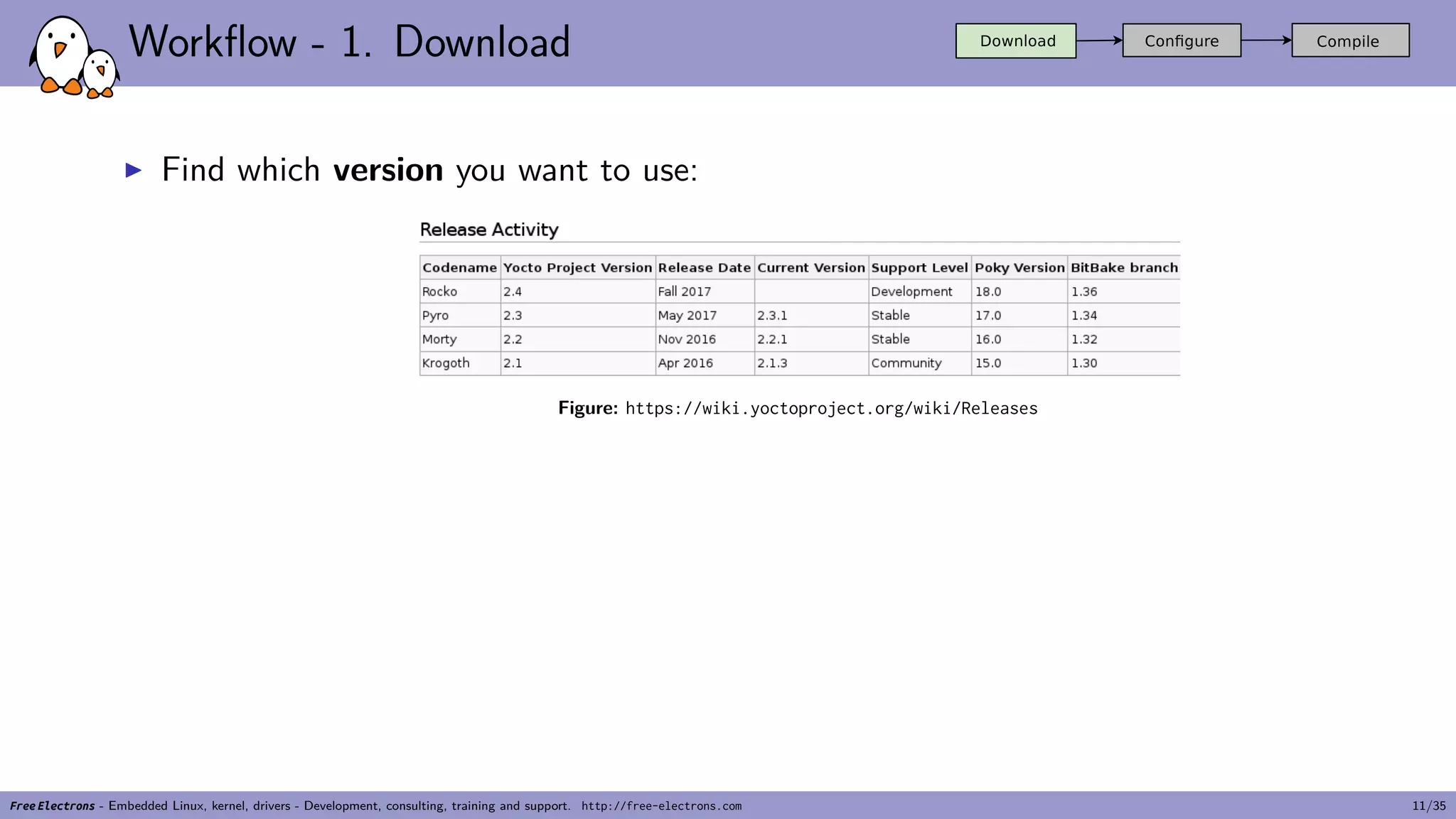Click the Development support level cell
Image resolution: width=1456 pixels, height=819 pixels.
click(920, 291)
